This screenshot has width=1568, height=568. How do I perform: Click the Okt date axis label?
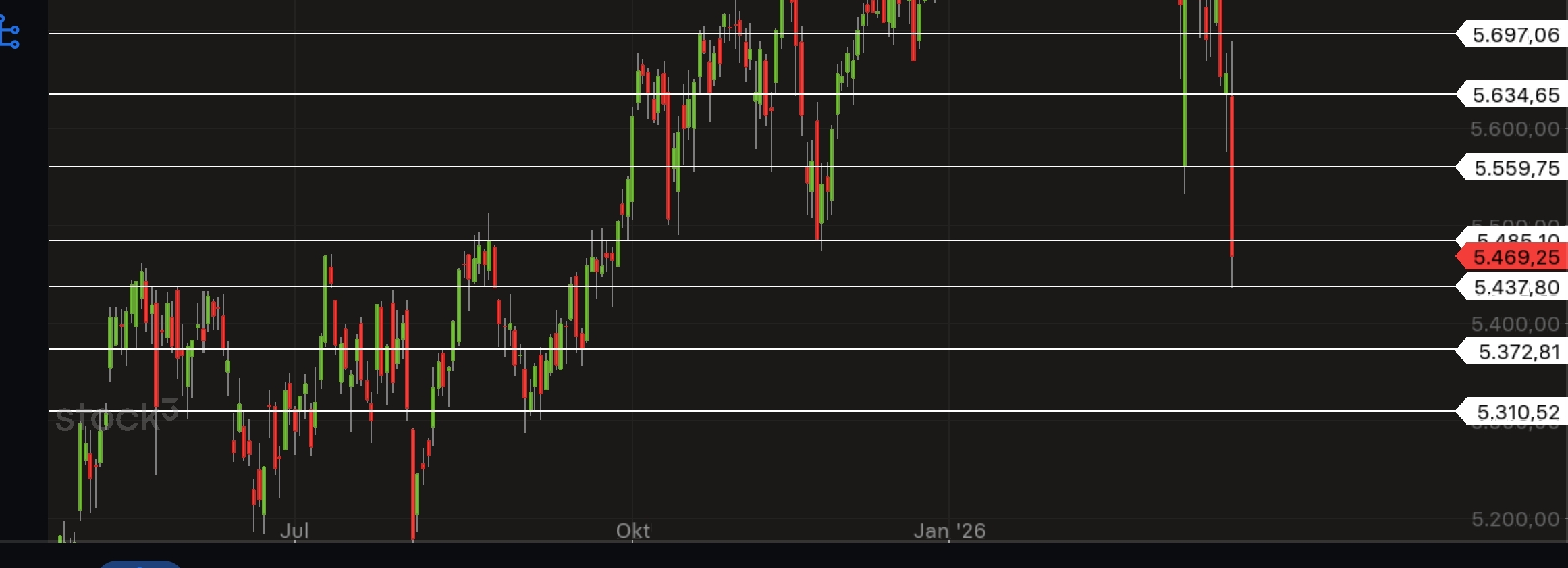[x=633, y=531]
